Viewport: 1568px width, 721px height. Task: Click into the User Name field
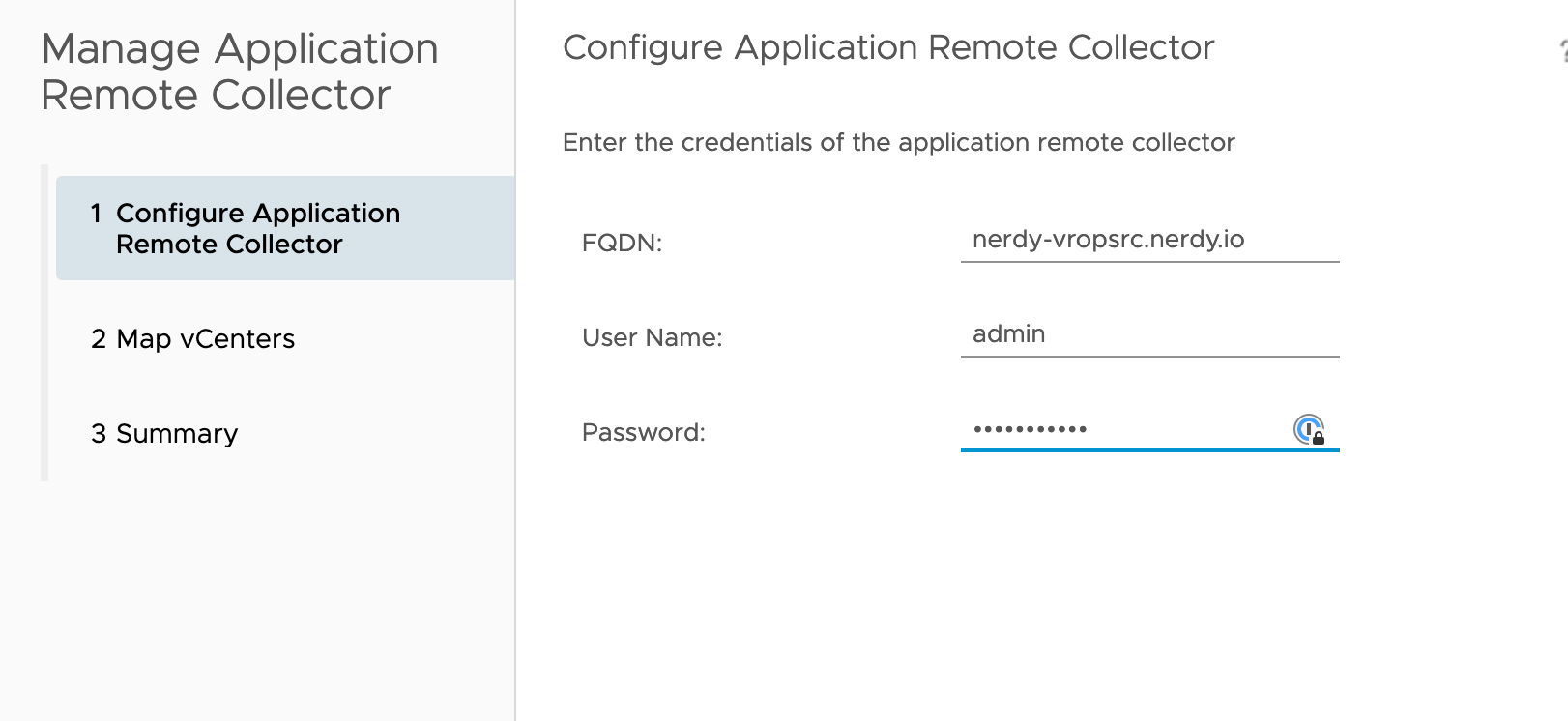(1150, 334)
